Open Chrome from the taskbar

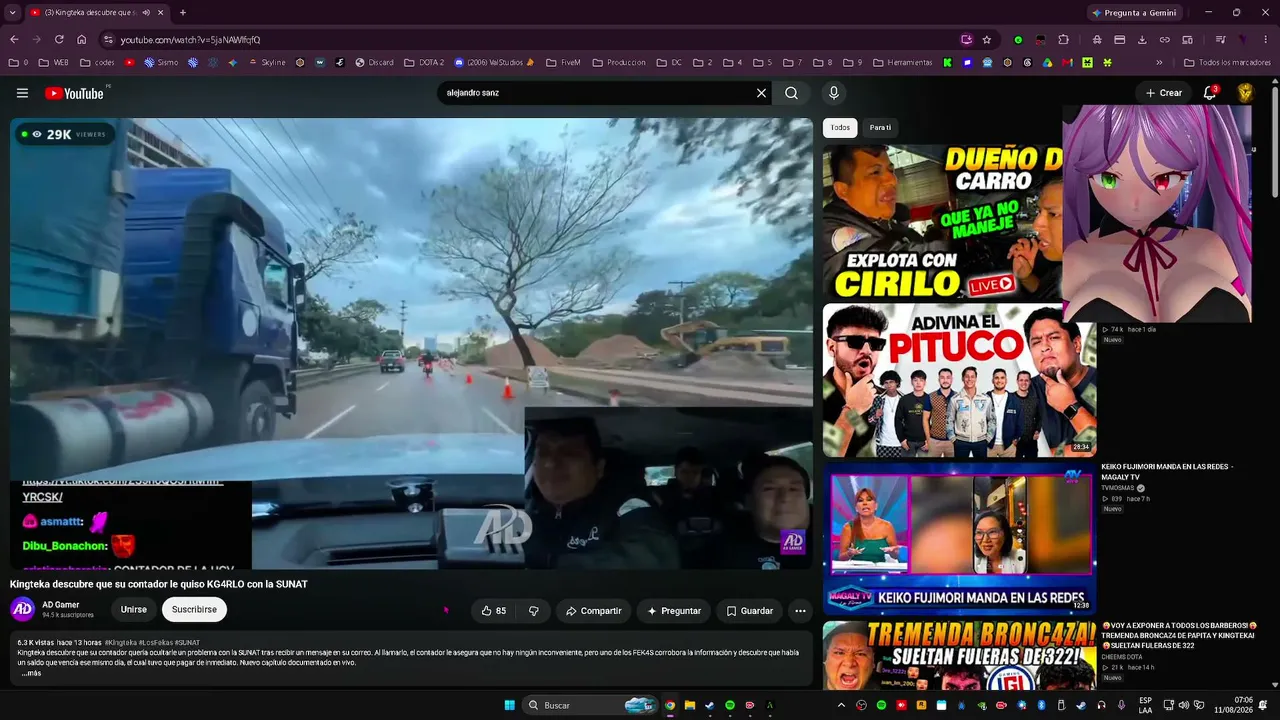coord(670,705)
